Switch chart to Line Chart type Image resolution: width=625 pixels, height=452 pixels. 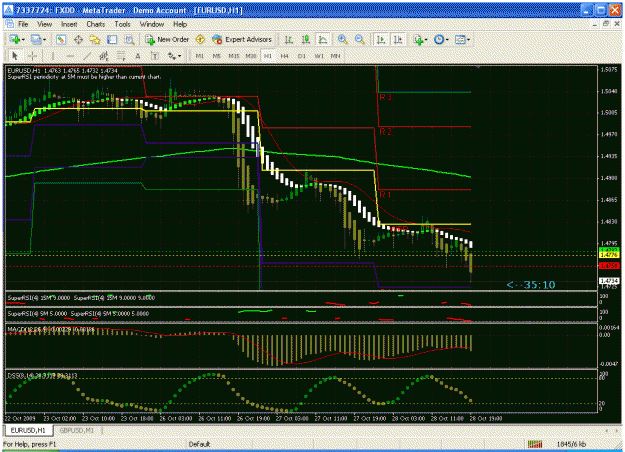click(322, 39)
